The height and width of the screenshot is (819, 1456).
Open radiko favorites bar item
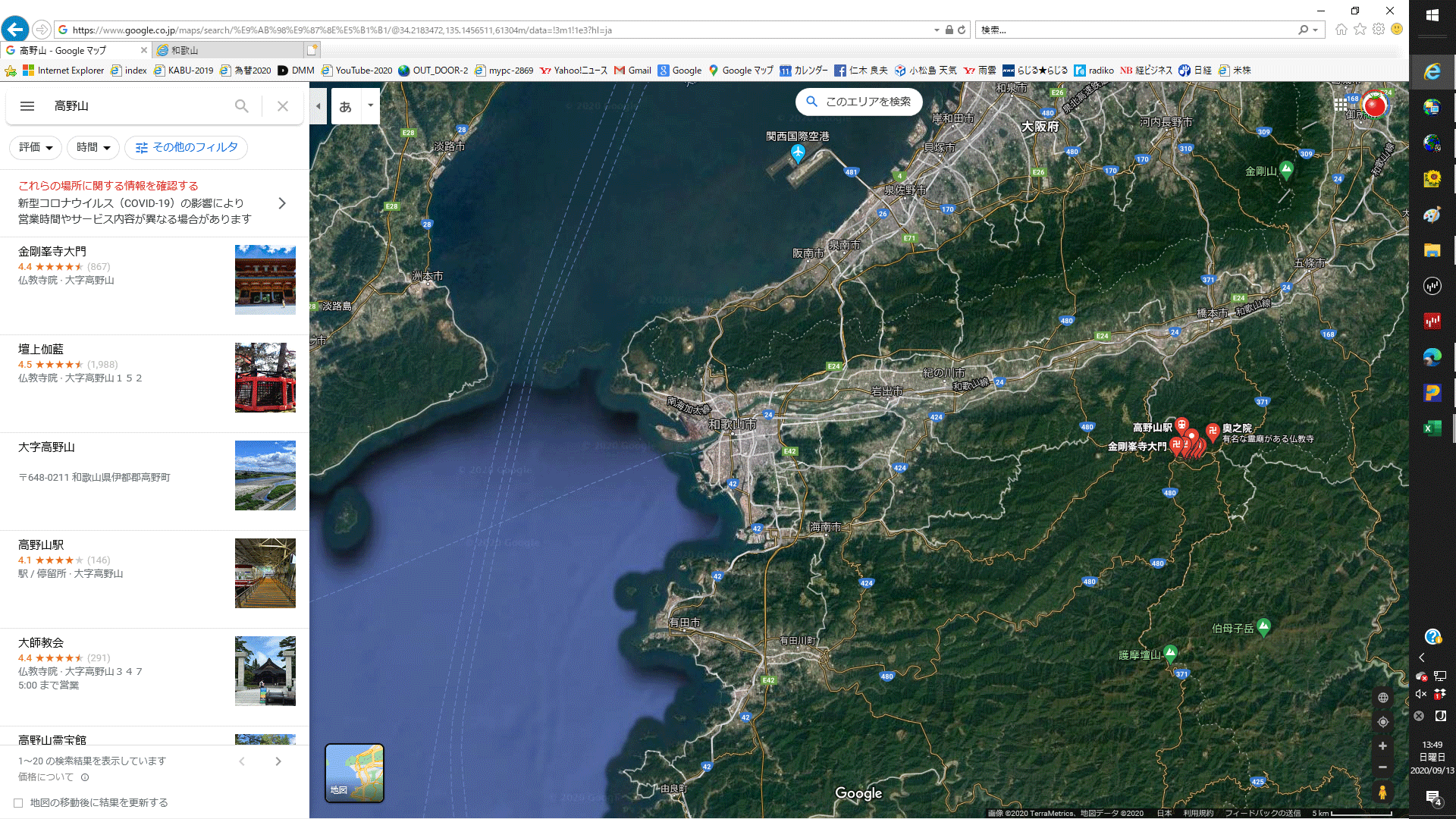(1094, 71)
